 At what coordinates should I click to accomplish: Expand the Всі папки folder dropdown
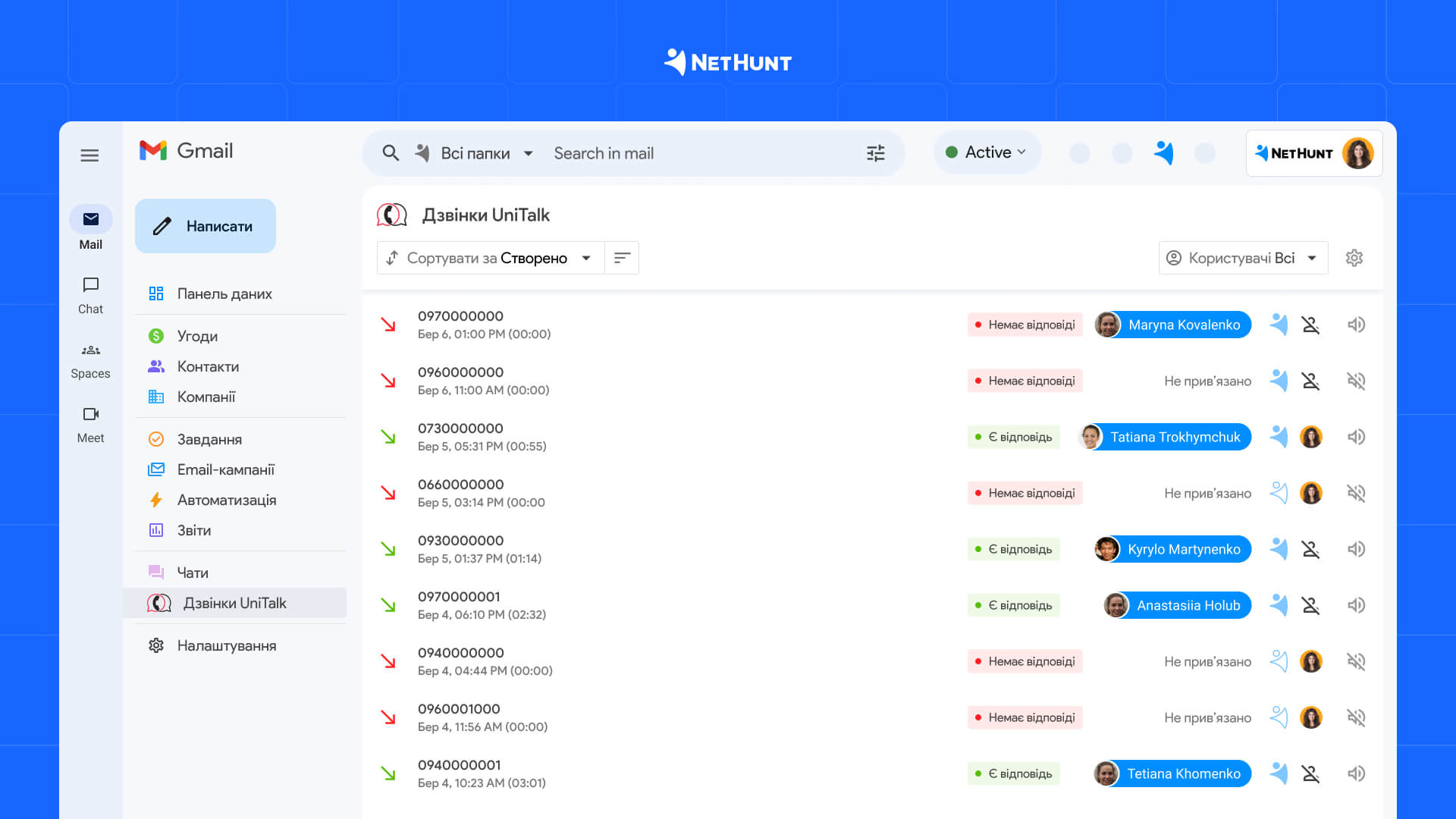529,153
